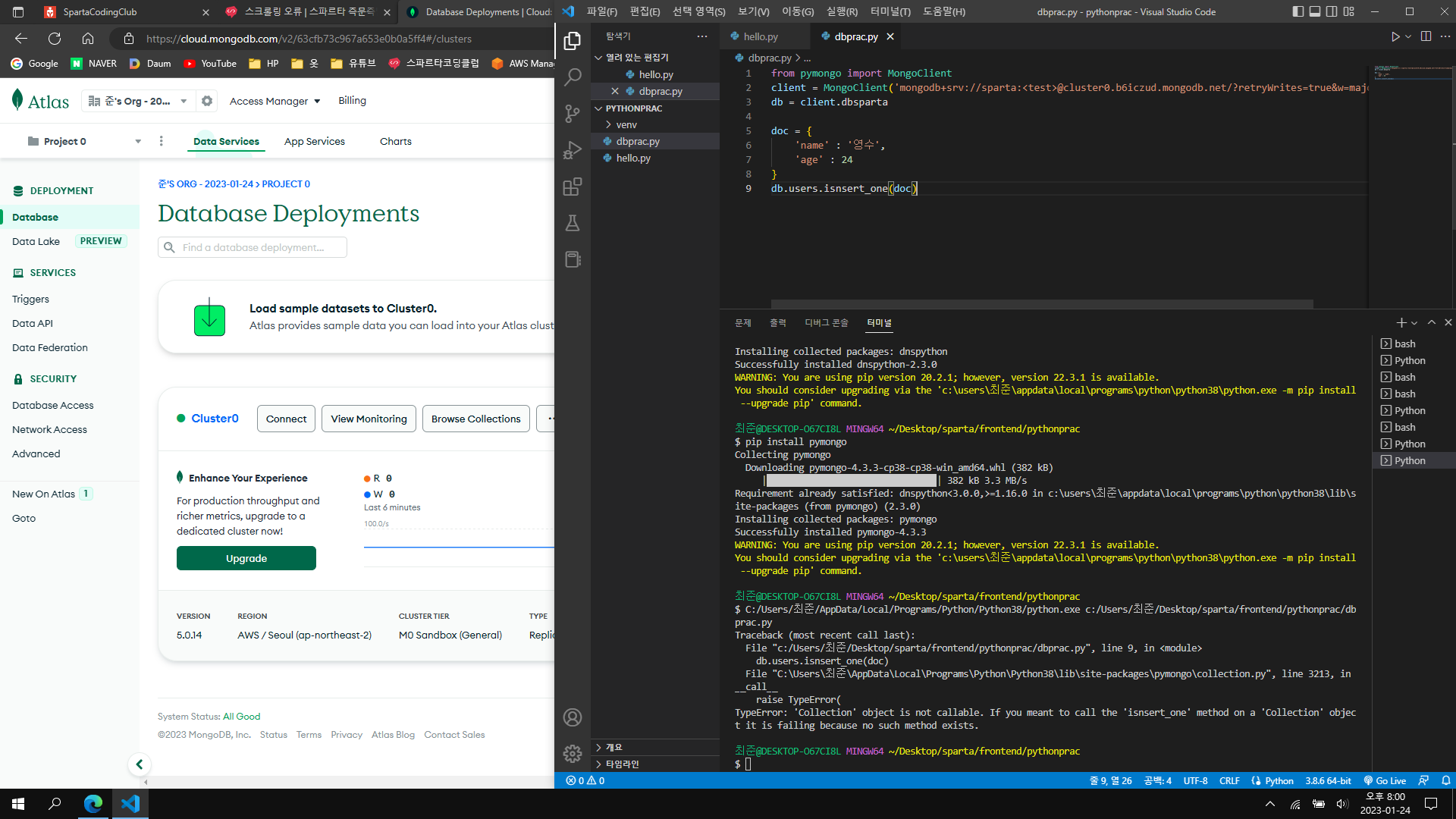Screen dimensions: 1456x819
Task: Open Network Access in Atlas sidebar
Action: 49,429
